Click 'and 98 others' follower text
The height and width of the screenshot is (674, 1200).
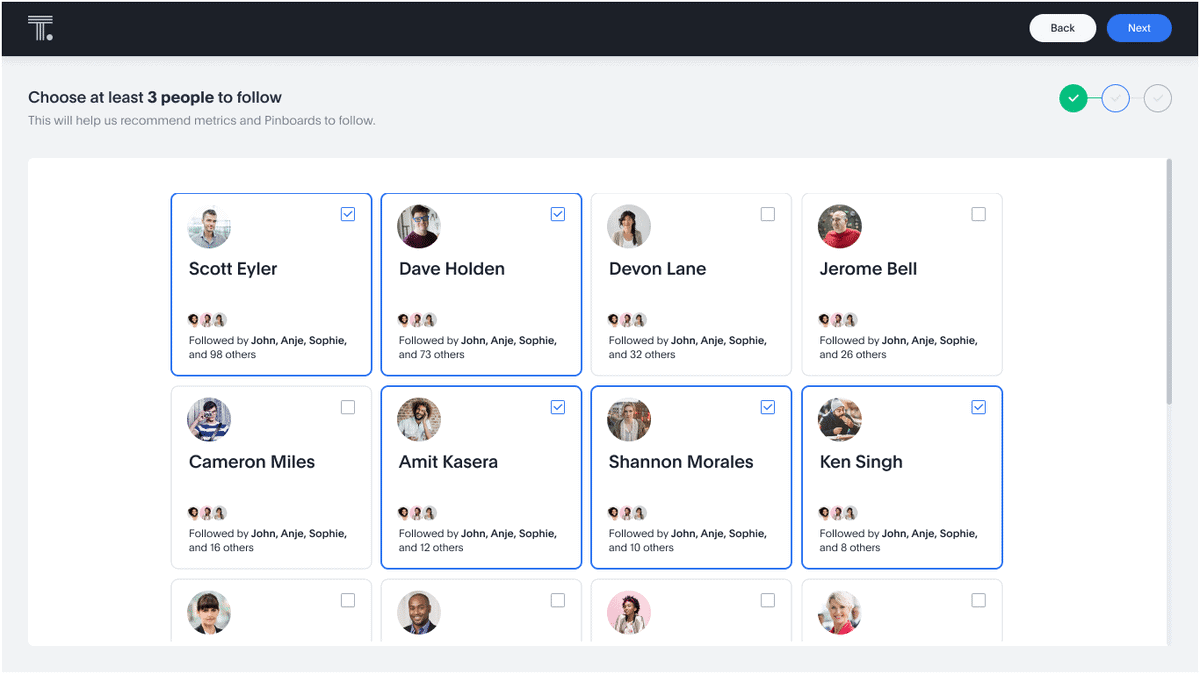(222, 355)
